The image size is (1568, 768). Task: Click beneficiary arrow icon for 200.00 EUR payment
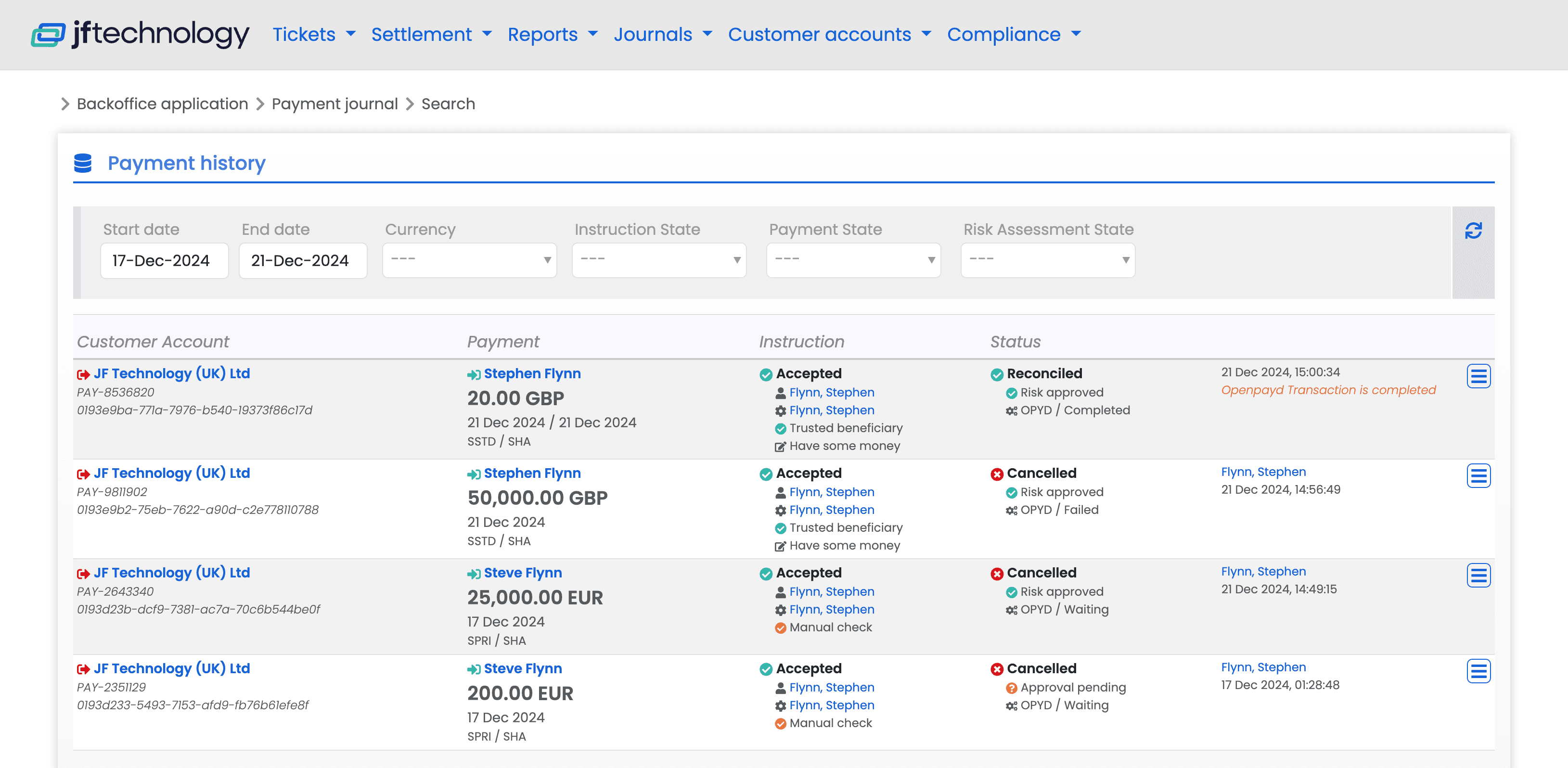474,669
